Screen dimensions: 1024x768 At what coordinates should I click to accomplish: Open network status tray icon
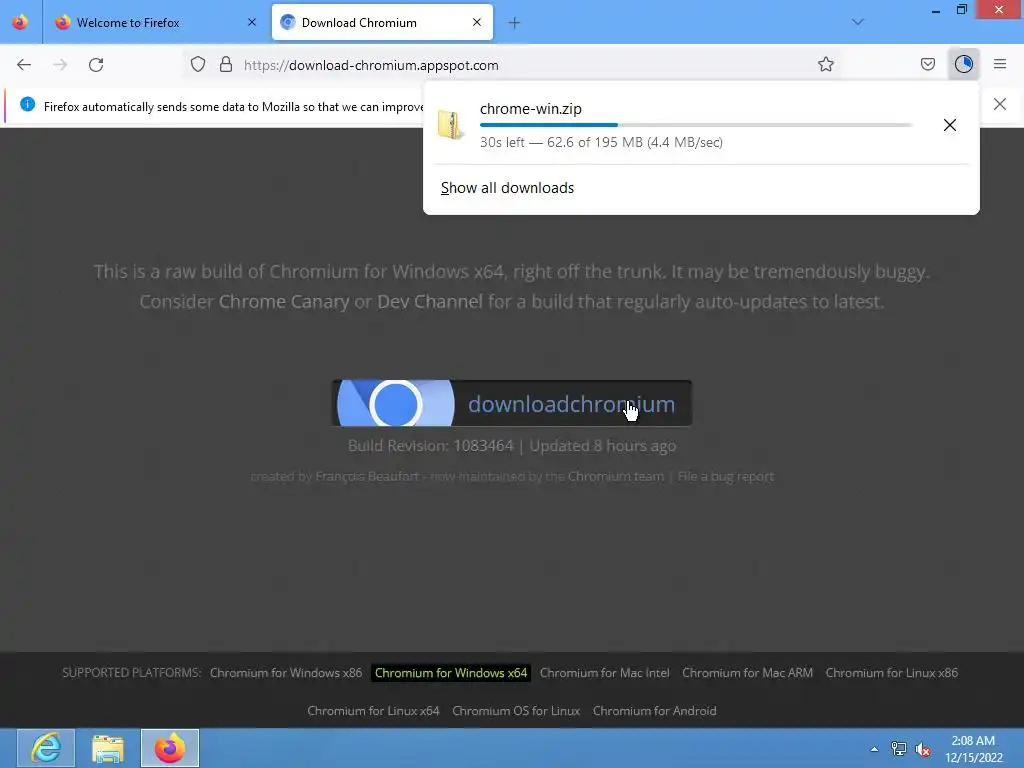tap(899, 749)
